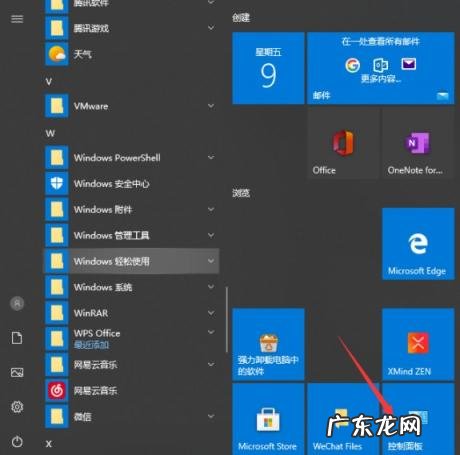This screenshot has height=455, width=460.
Task: Click the VMware folder icon
Action: (x=57, y=106)
